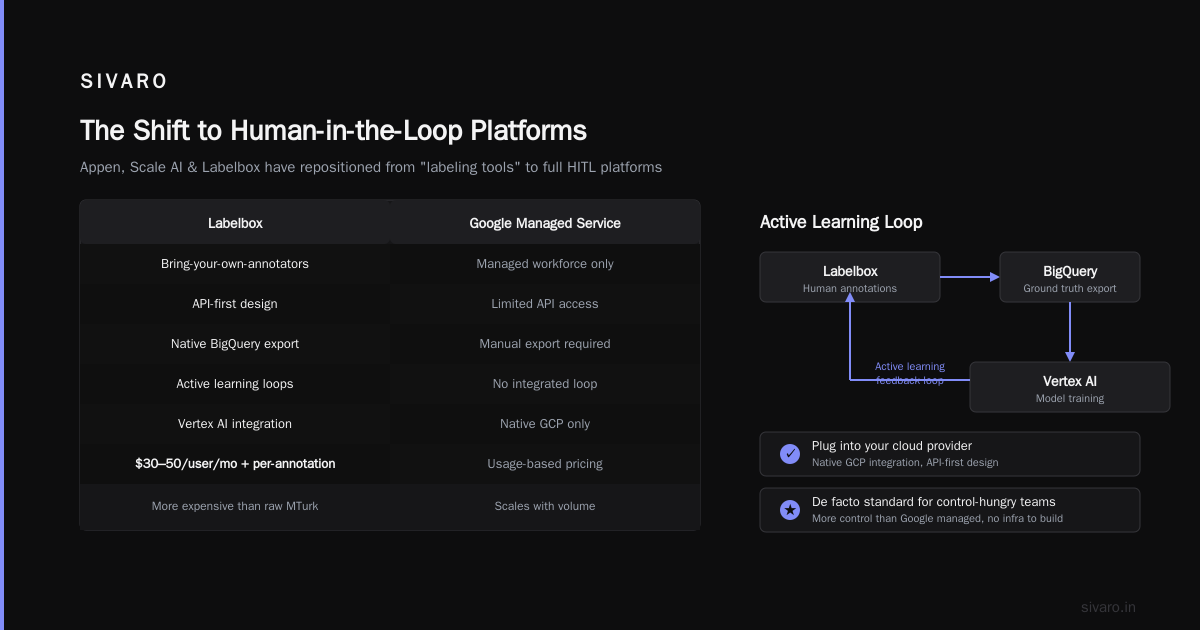Select the Google Managed Service column header

[x=545, y=223]
